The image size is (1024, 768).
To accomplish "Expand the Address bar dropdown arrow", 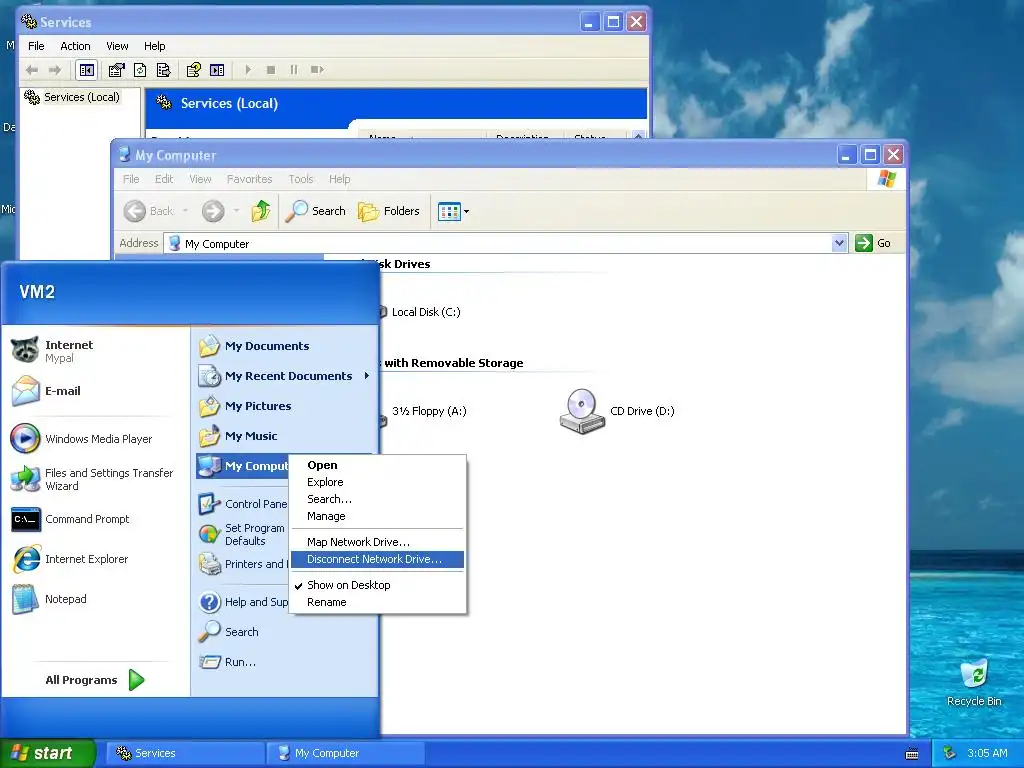I will (839, 244).
